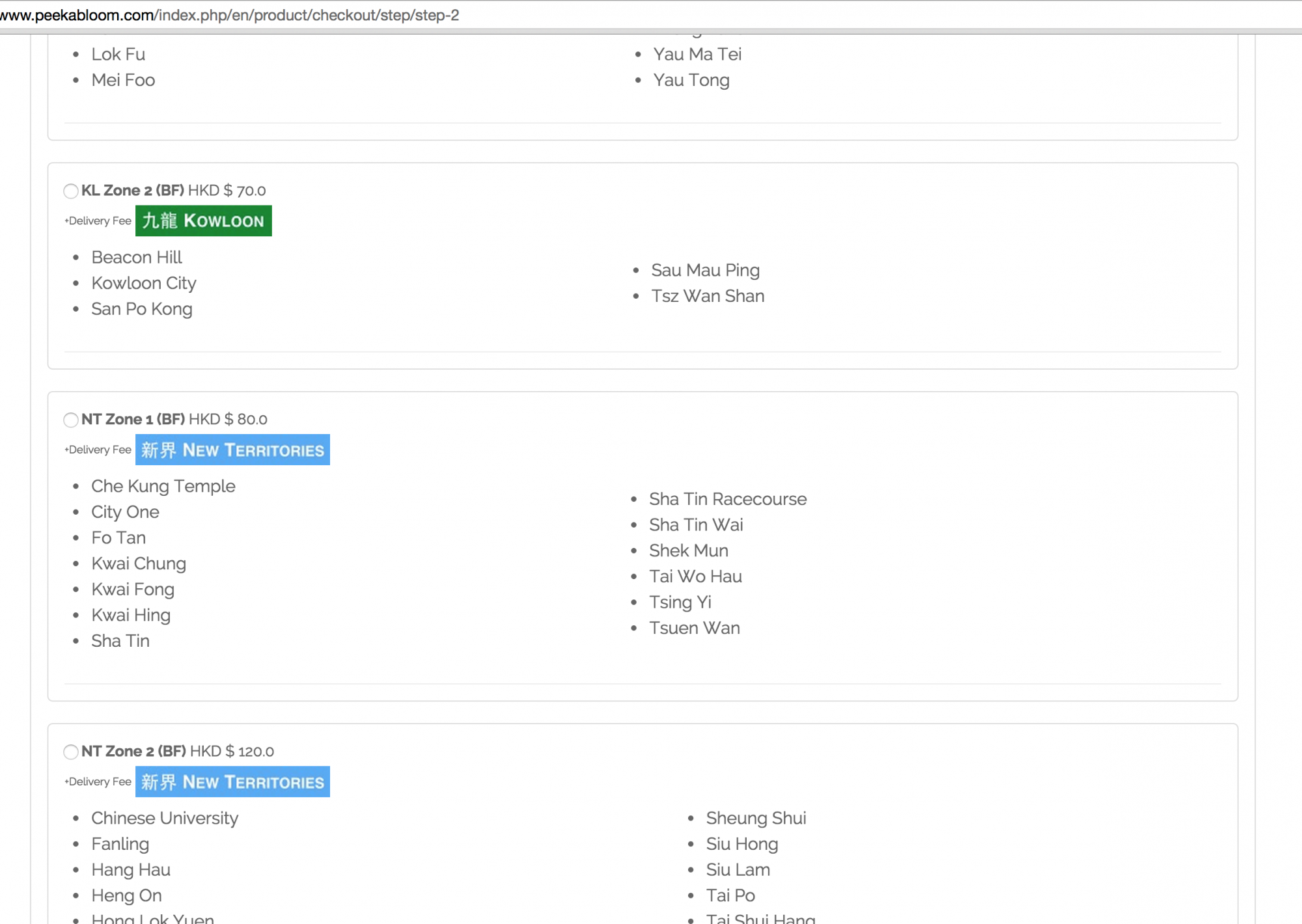Viewport: 1302px width, 924px height.
Task: Click the Mei Foo list item
Action: 123,80
